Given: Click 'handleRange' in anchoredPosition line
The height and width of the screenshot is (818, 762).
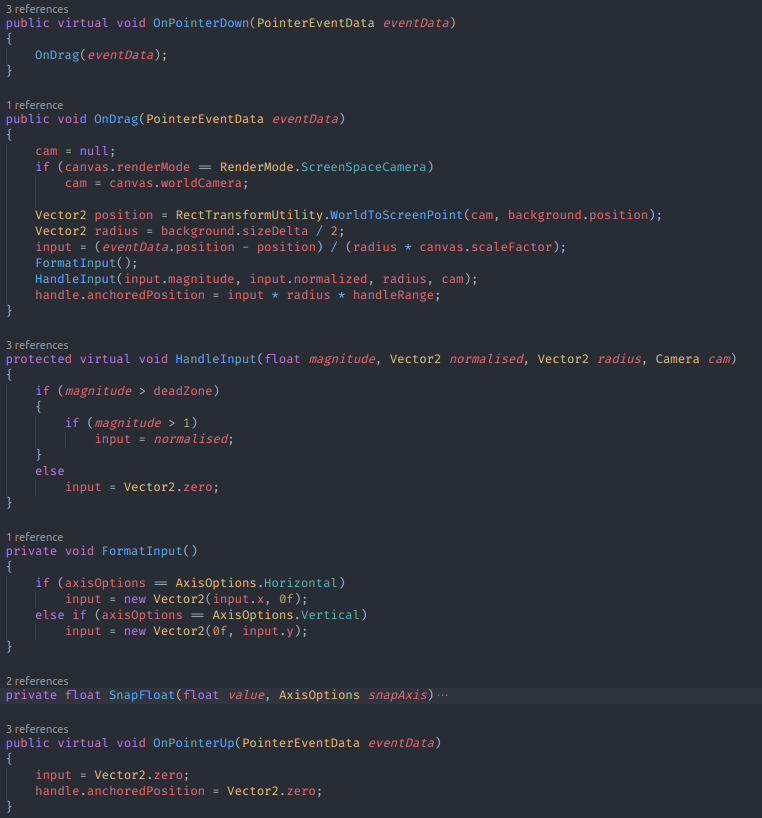Looking at the screenshot, I should pyautogui.click(x=393, y=295).
